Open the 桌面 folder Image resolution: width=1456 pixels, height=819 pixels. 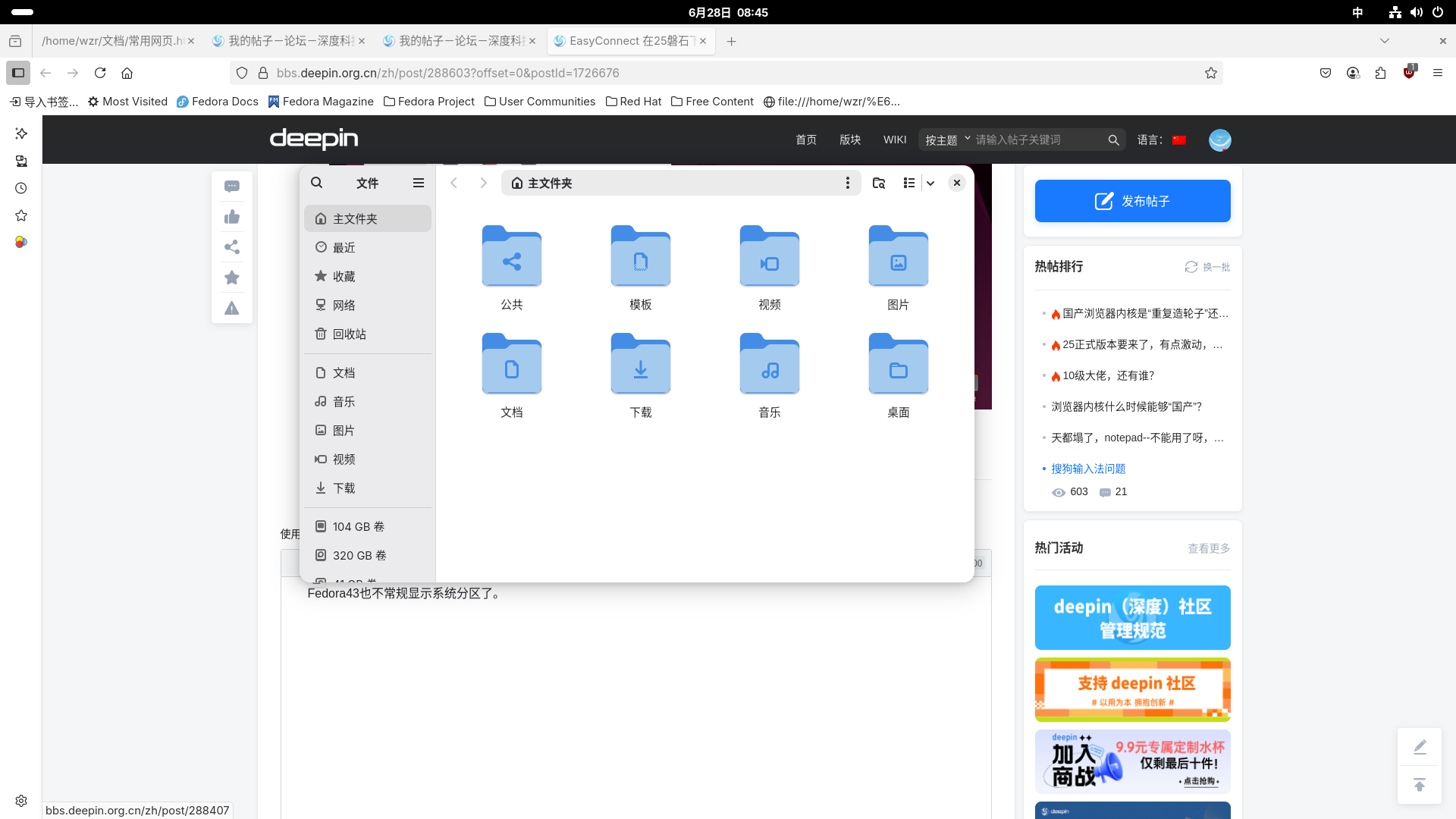click(899, 376)
